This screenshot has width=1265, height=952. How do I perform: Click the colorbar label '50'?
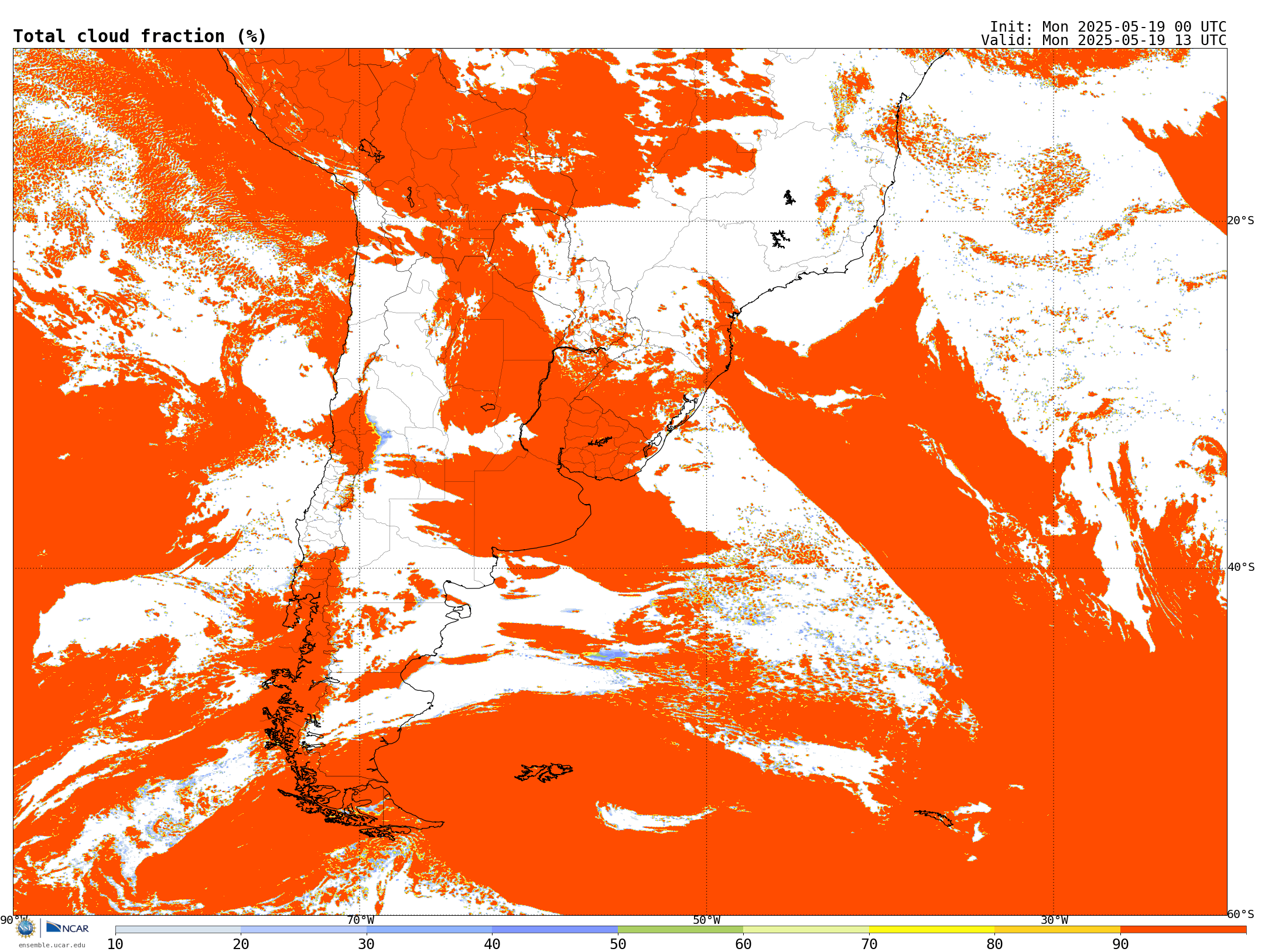(x=618, y=944)
